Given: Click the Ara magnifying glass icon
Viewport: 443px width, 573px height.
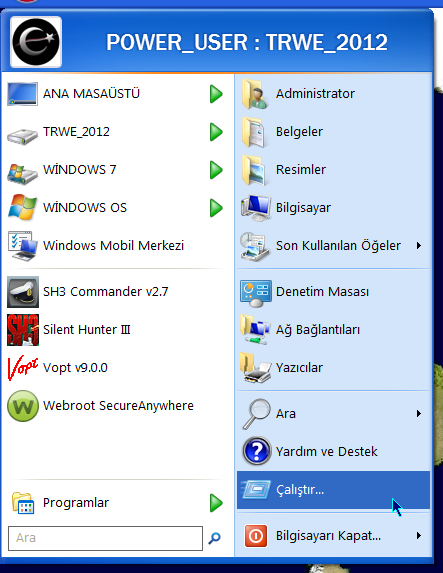Looking at the screenshot, I should coord(256,414).
